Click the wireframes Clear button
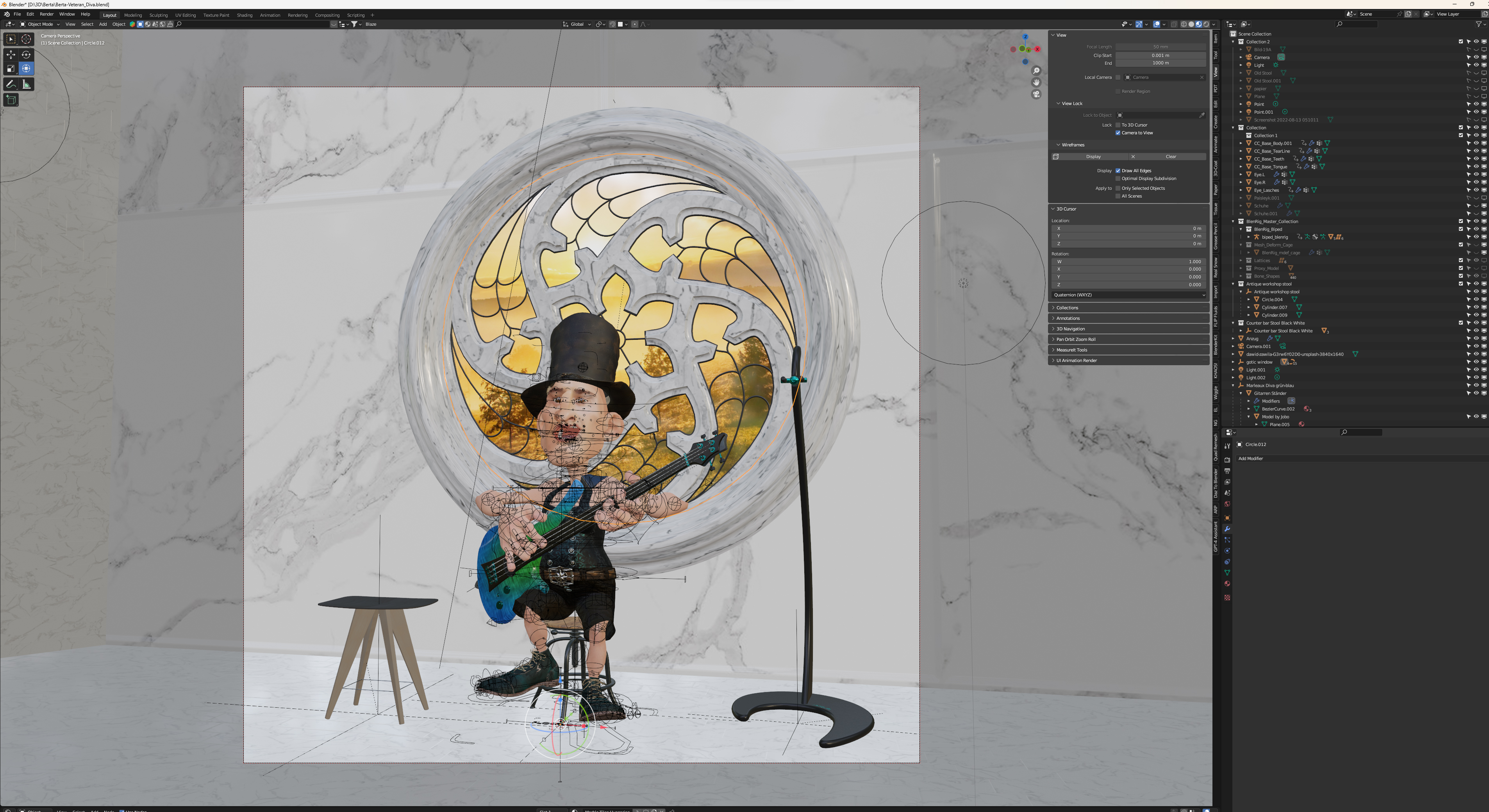This screenshot has width=1489, height=812. [1171, 157]
